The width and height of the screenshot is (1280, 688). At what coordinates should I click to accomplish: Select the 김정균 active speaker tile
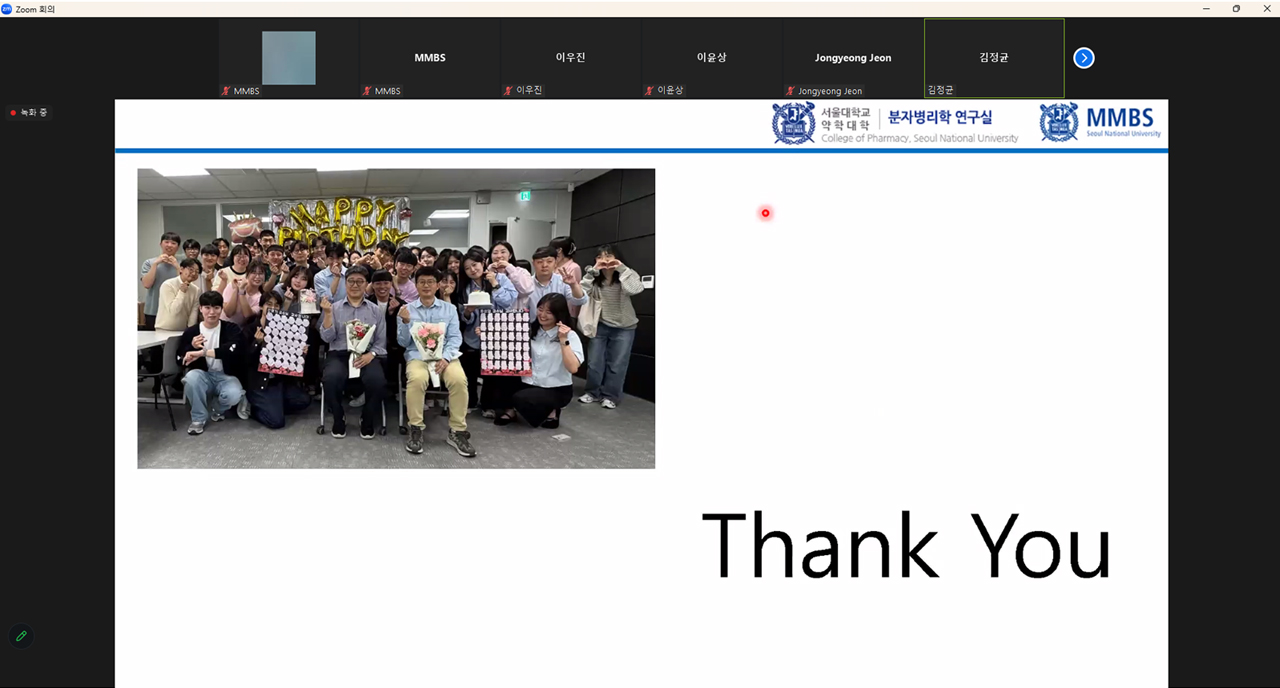coord(993,58)
